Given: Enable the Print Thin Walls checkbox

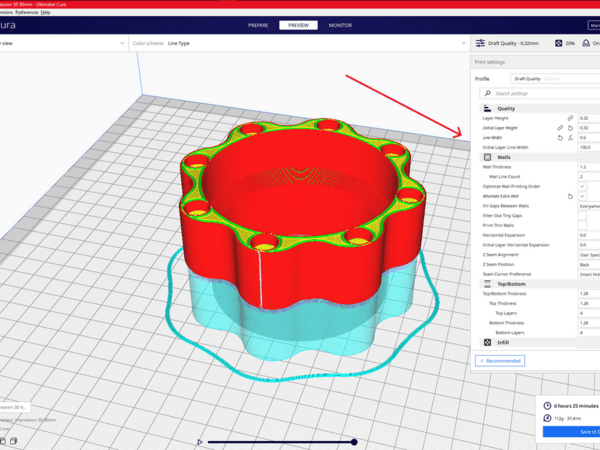Looking at the screenshot, I should [x=583, y=225].
